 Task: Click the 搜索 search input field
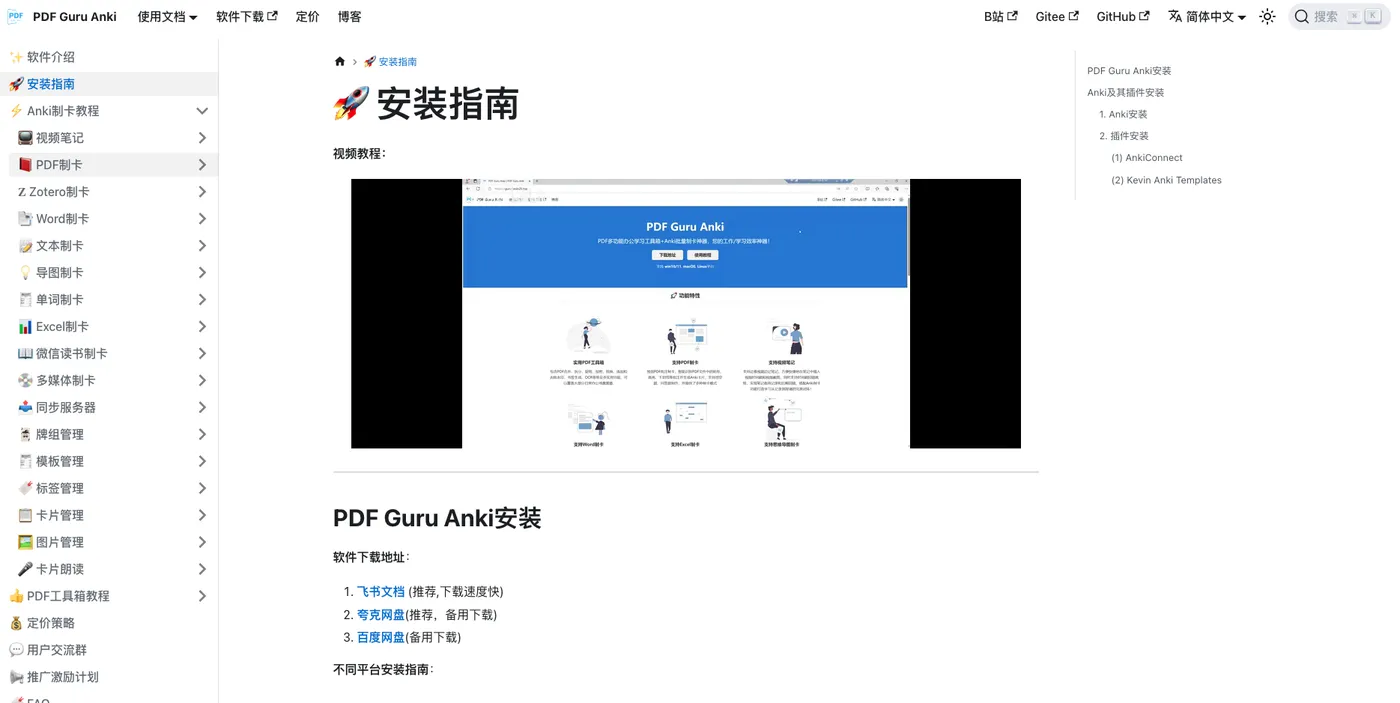pos(1340,16)
